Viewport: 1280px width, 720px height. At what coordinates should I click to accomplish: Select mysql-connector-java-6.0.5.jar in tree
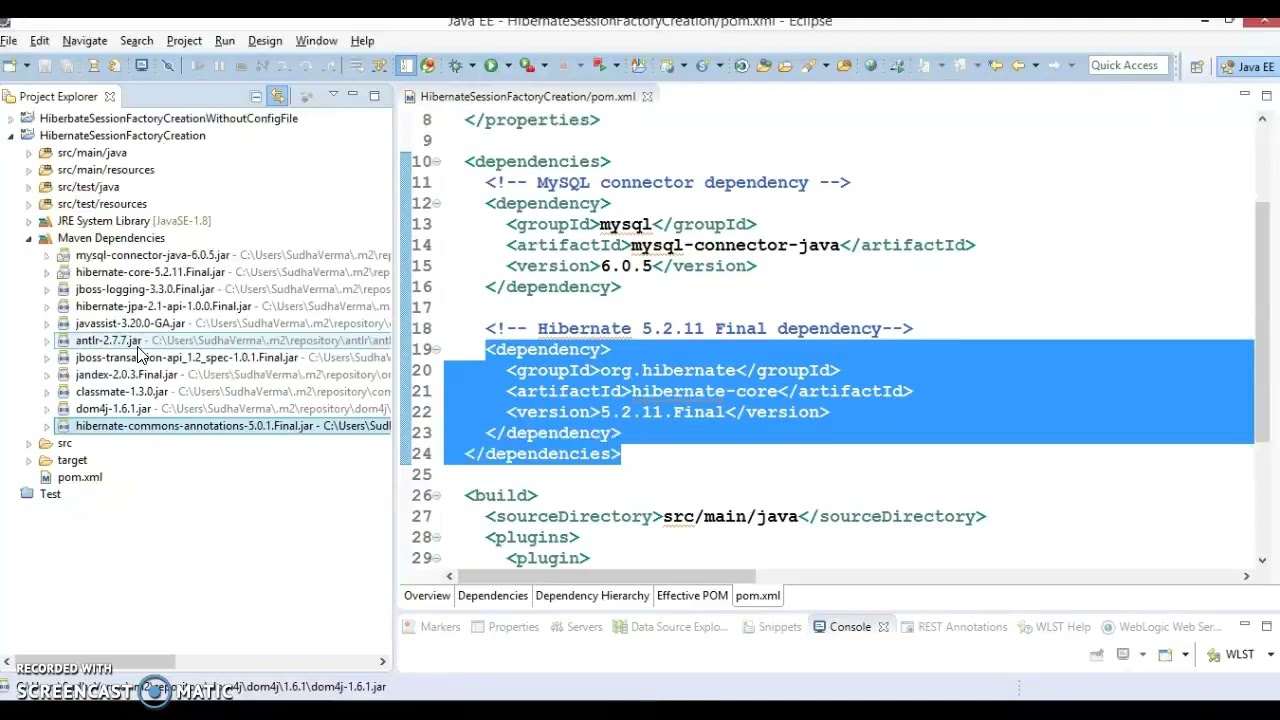pyautogui.click(x=152, y=255)
